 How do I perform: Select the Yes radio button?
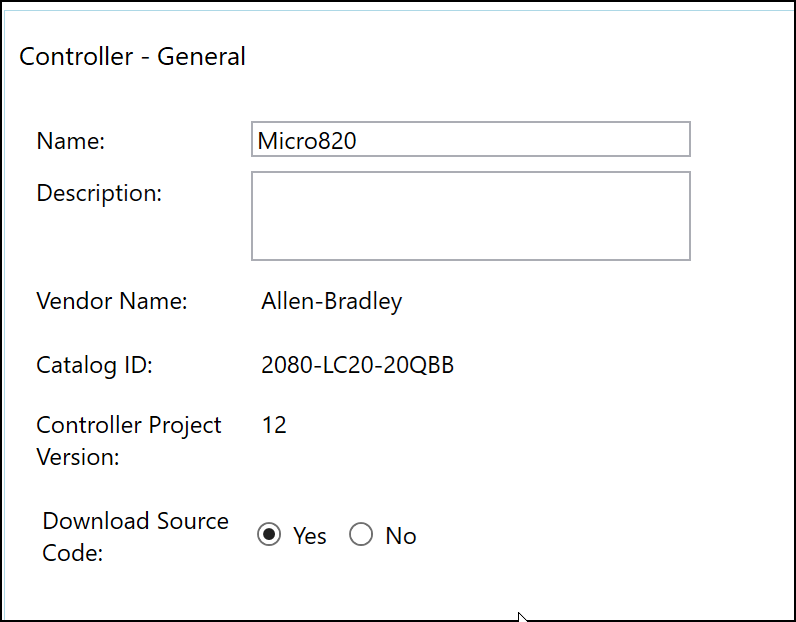268,535
